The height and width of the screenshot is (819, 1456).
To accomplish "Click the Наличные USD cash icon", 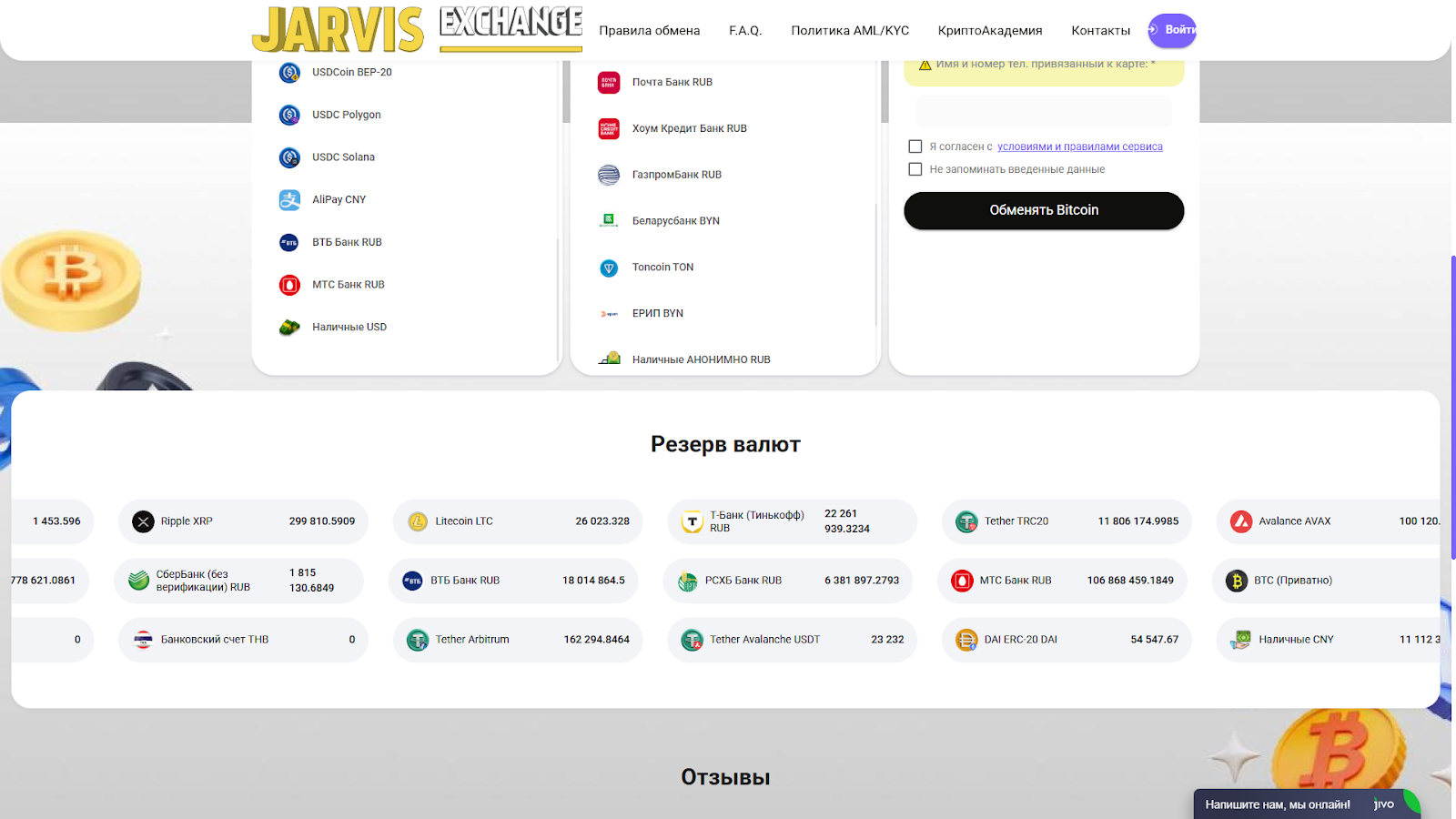I will pos(289,328).
